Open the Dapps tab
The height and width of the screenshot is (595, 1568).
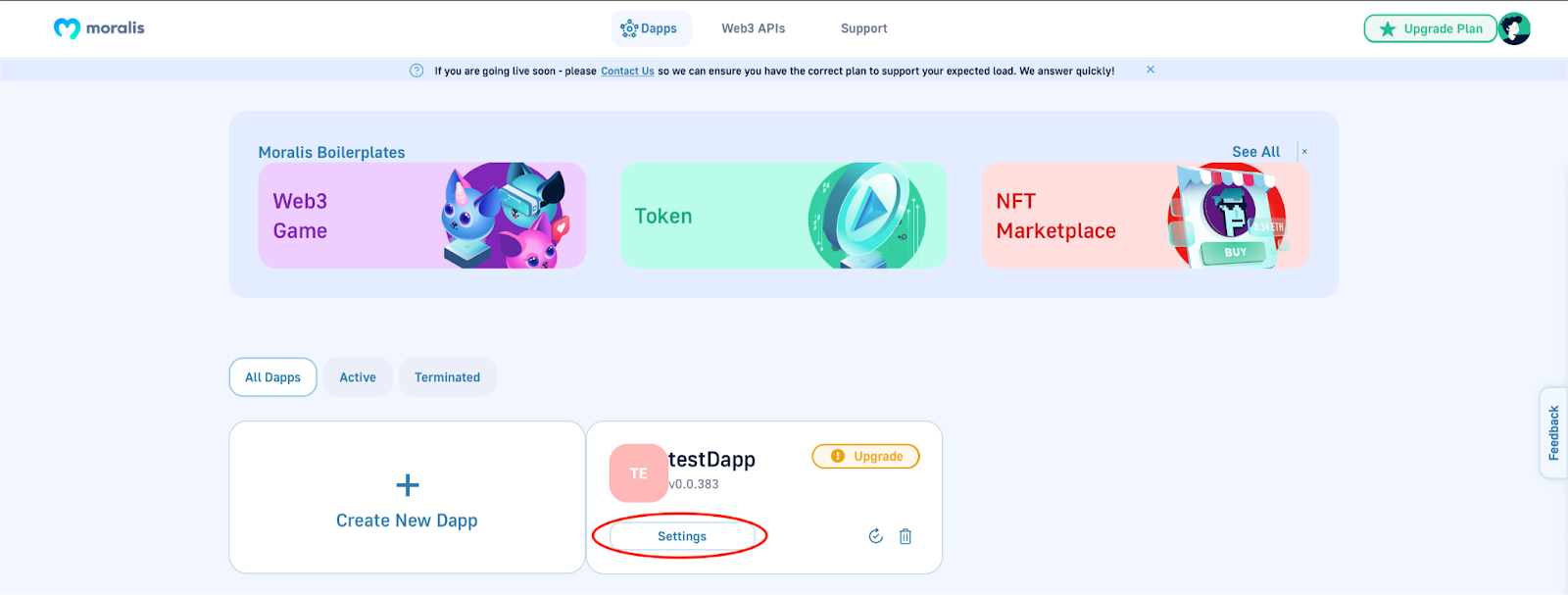pos(651,28)
